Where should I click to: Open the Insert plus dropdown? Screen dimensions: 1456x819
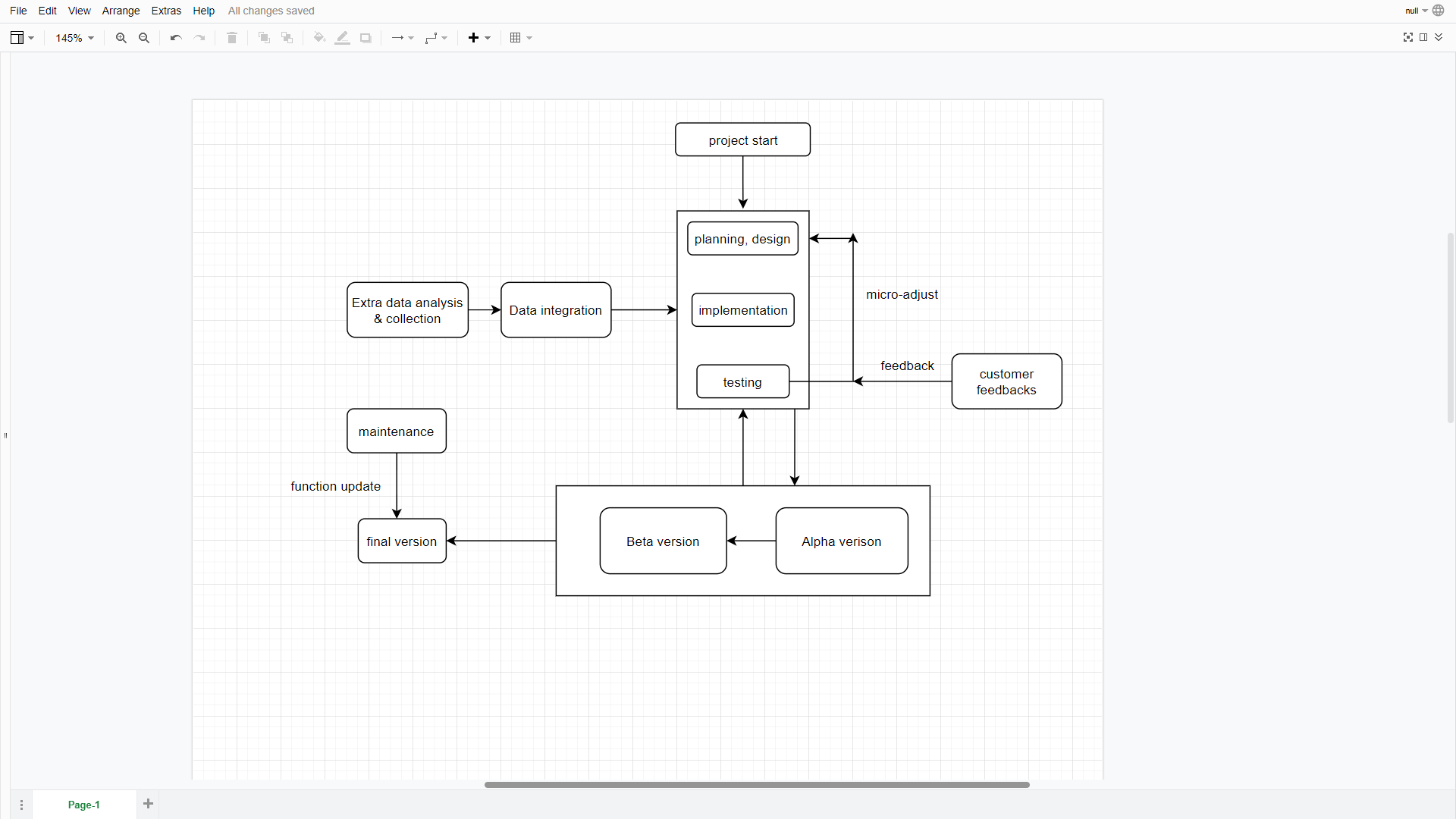pos(479,38)
